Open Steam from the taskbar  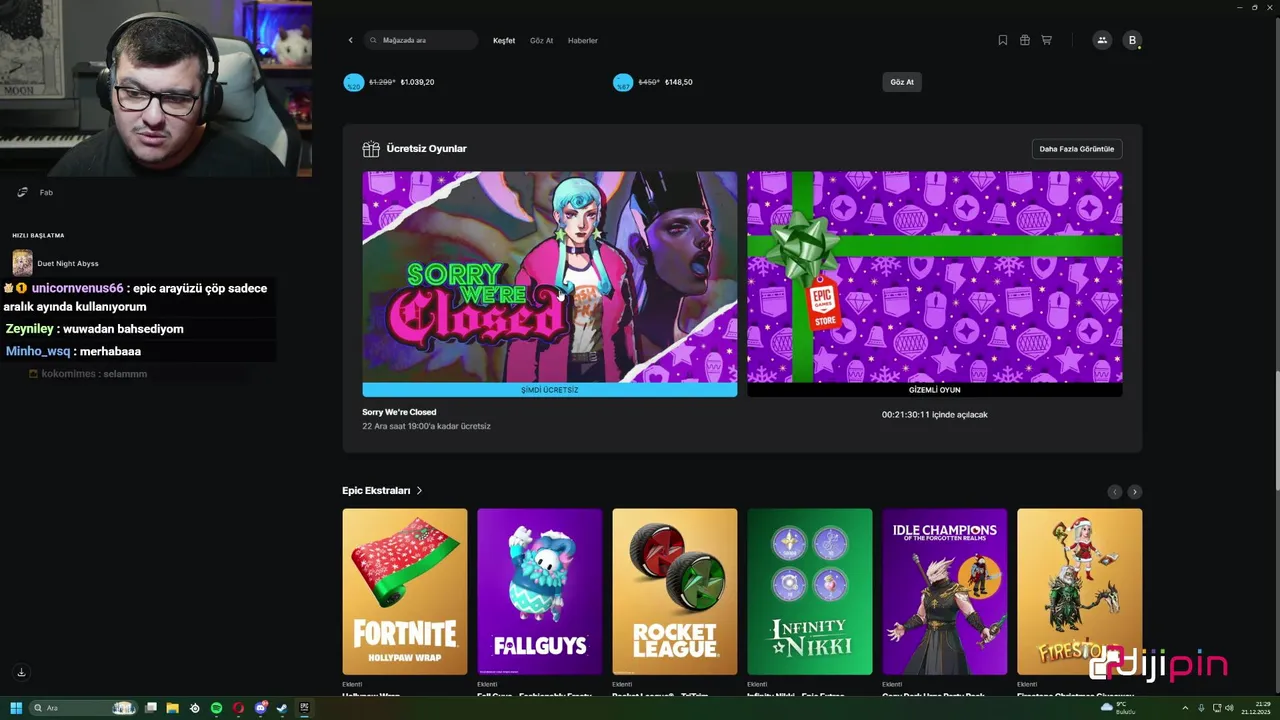click(x=282, y=708)
